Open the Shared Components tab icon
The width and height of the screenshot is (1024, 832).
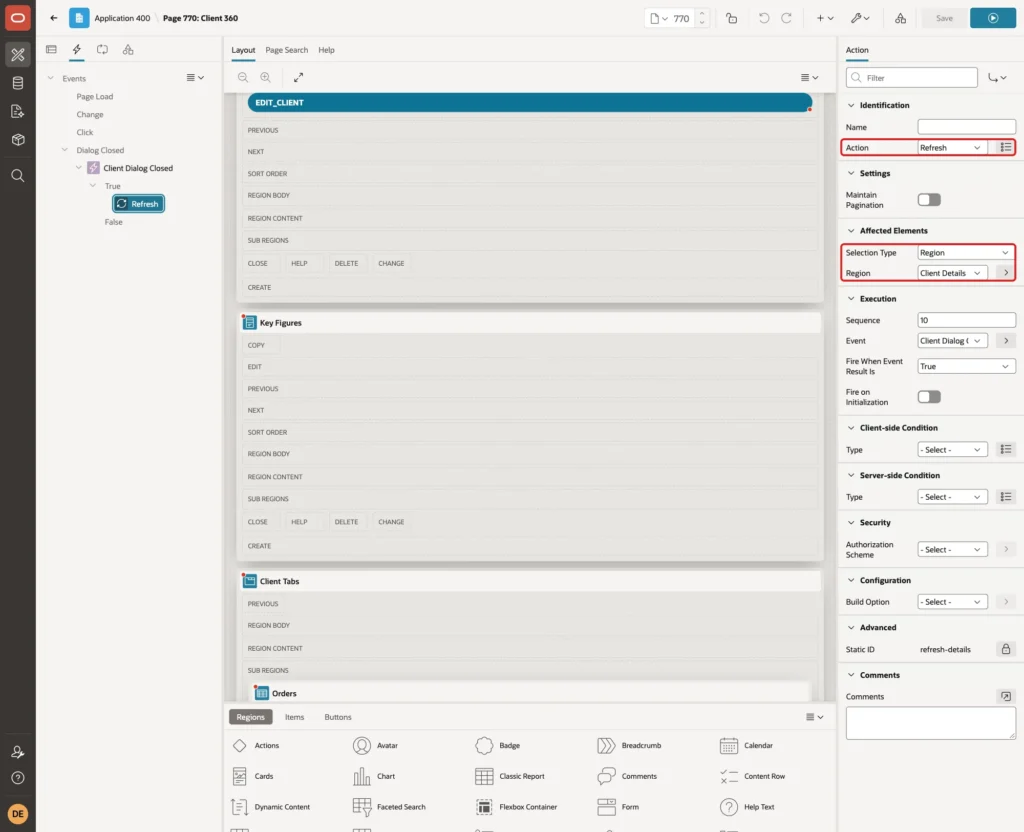click(x=128, y=50)
